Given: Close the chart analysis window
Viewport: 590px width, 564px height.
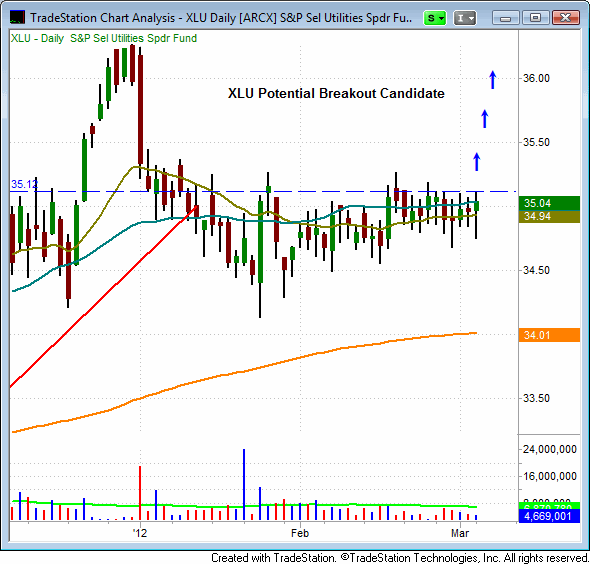Looking at the screenshot, I should click(566, 18).
